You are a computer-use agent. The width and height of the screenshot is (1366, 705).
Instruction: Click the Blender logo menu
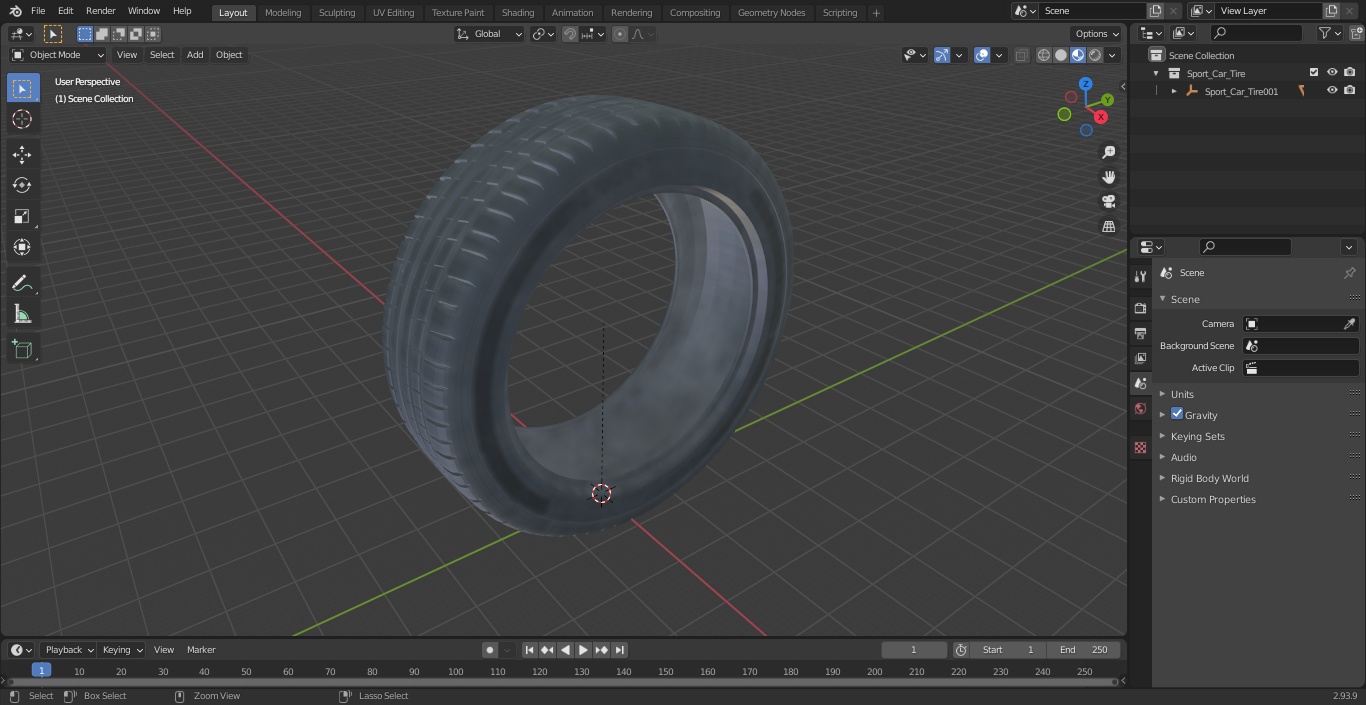[15, 11]
